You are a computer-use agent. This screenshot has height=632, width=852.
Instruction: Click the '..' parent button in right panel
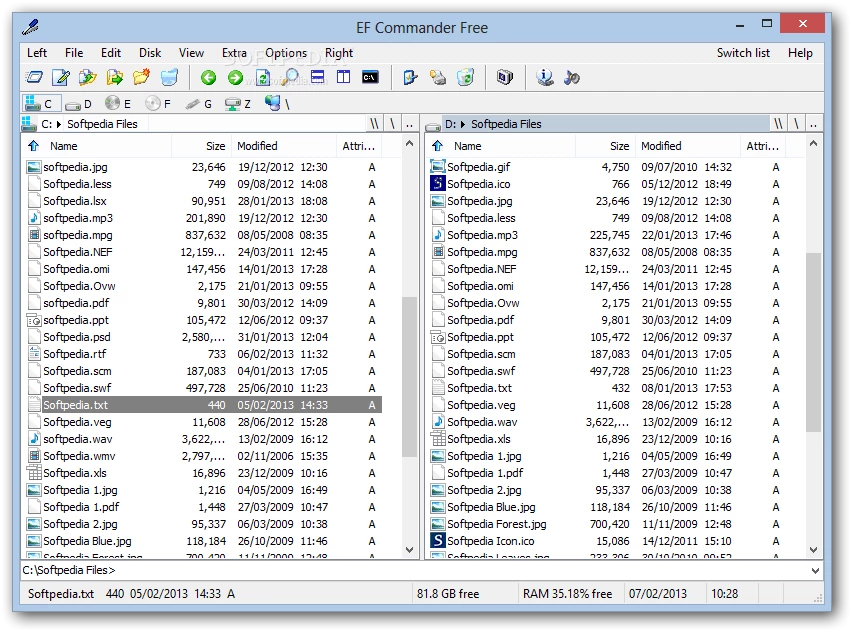click(814, 124)
